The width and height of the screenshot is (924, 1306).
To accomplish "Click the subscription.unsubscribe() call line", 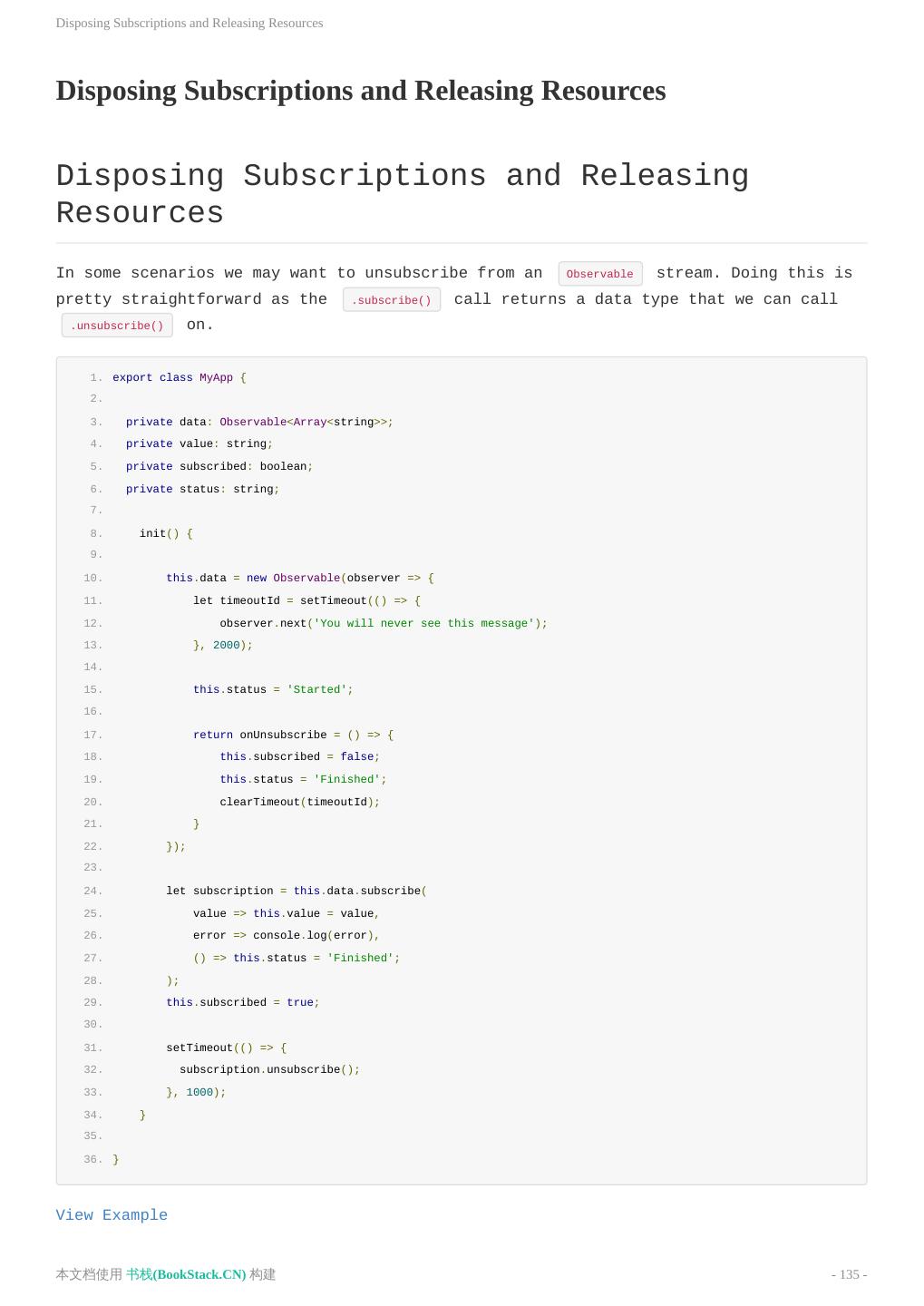I will pos(269,1069).
